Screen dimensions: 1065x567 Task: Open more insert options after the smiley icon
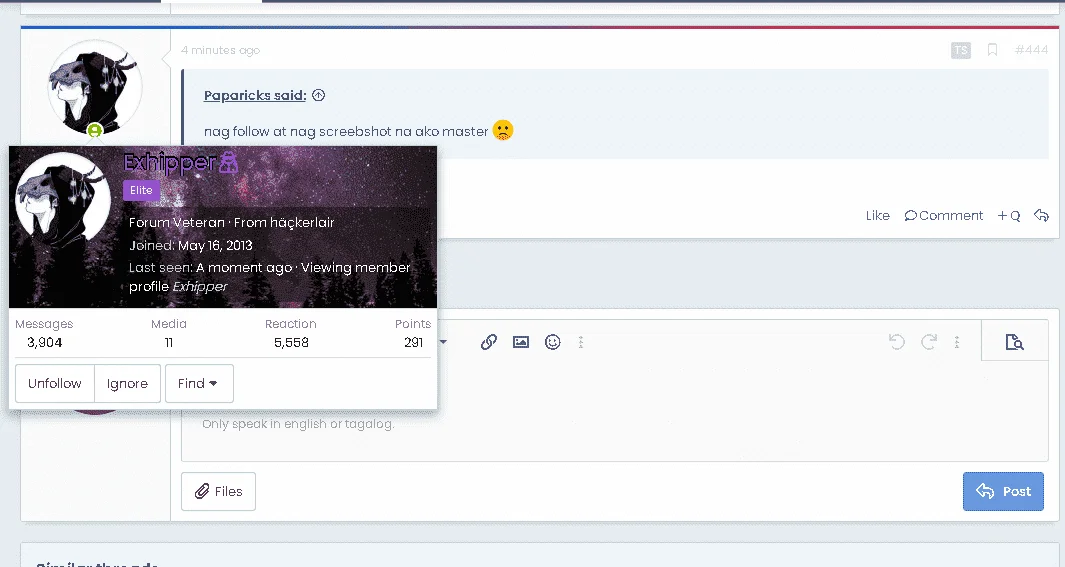[x=581, y=342]
